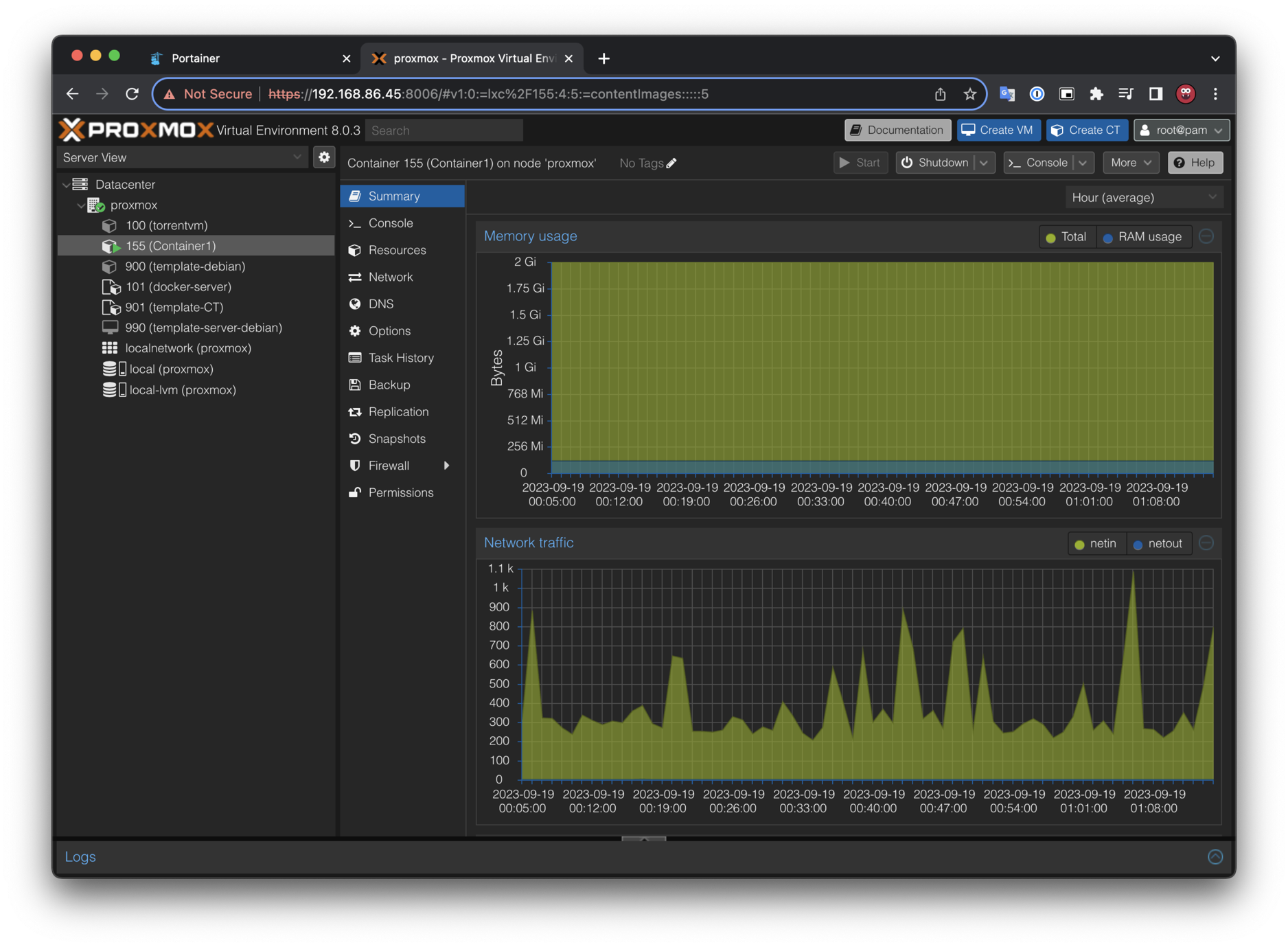Open the Hour (average) timeframe dropdown
1288x947 pixels.
coord(1143,198)
